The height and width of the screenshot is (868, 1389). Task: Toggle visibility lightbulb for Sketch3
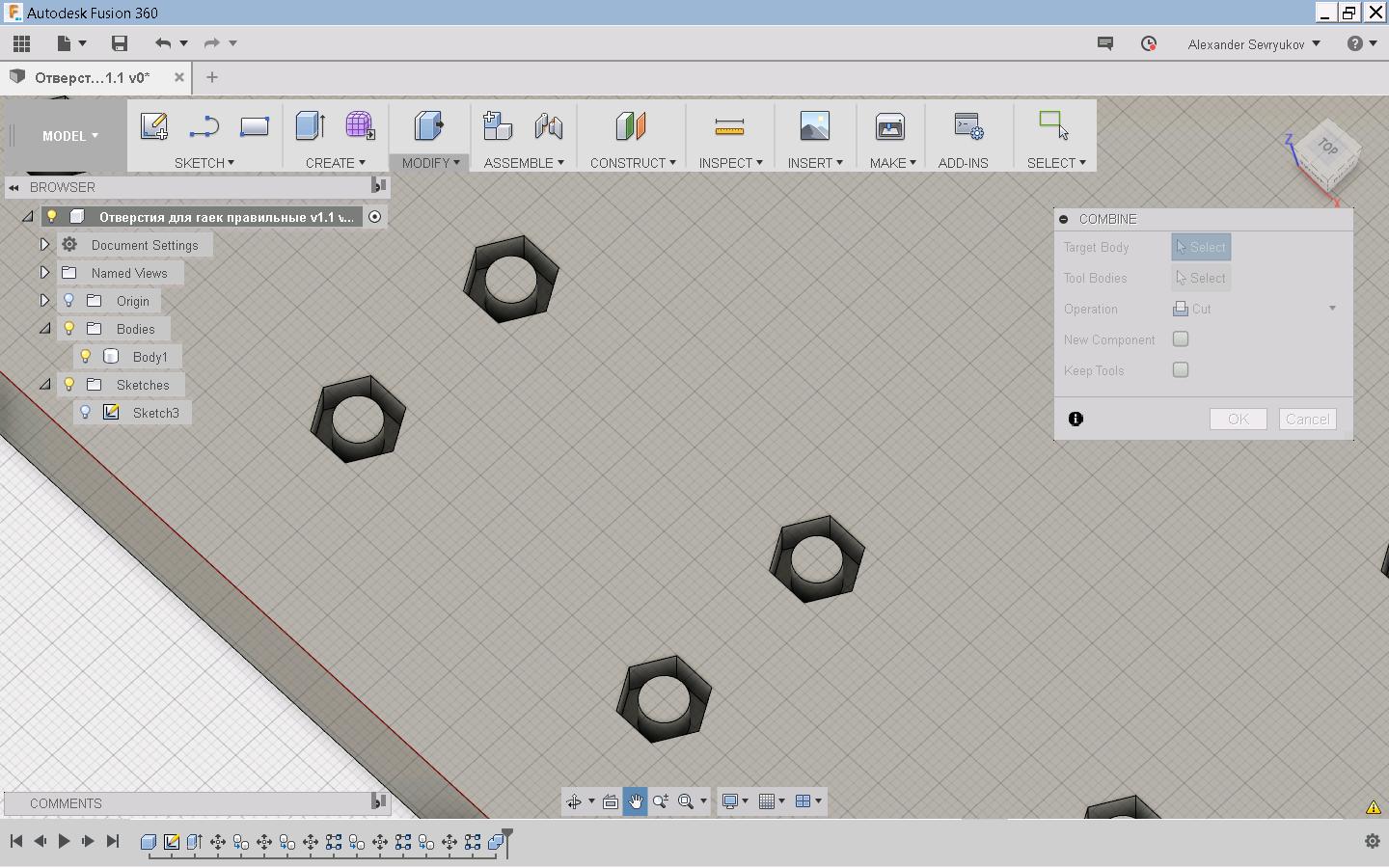pyautogui.click(x=86, y=413)
